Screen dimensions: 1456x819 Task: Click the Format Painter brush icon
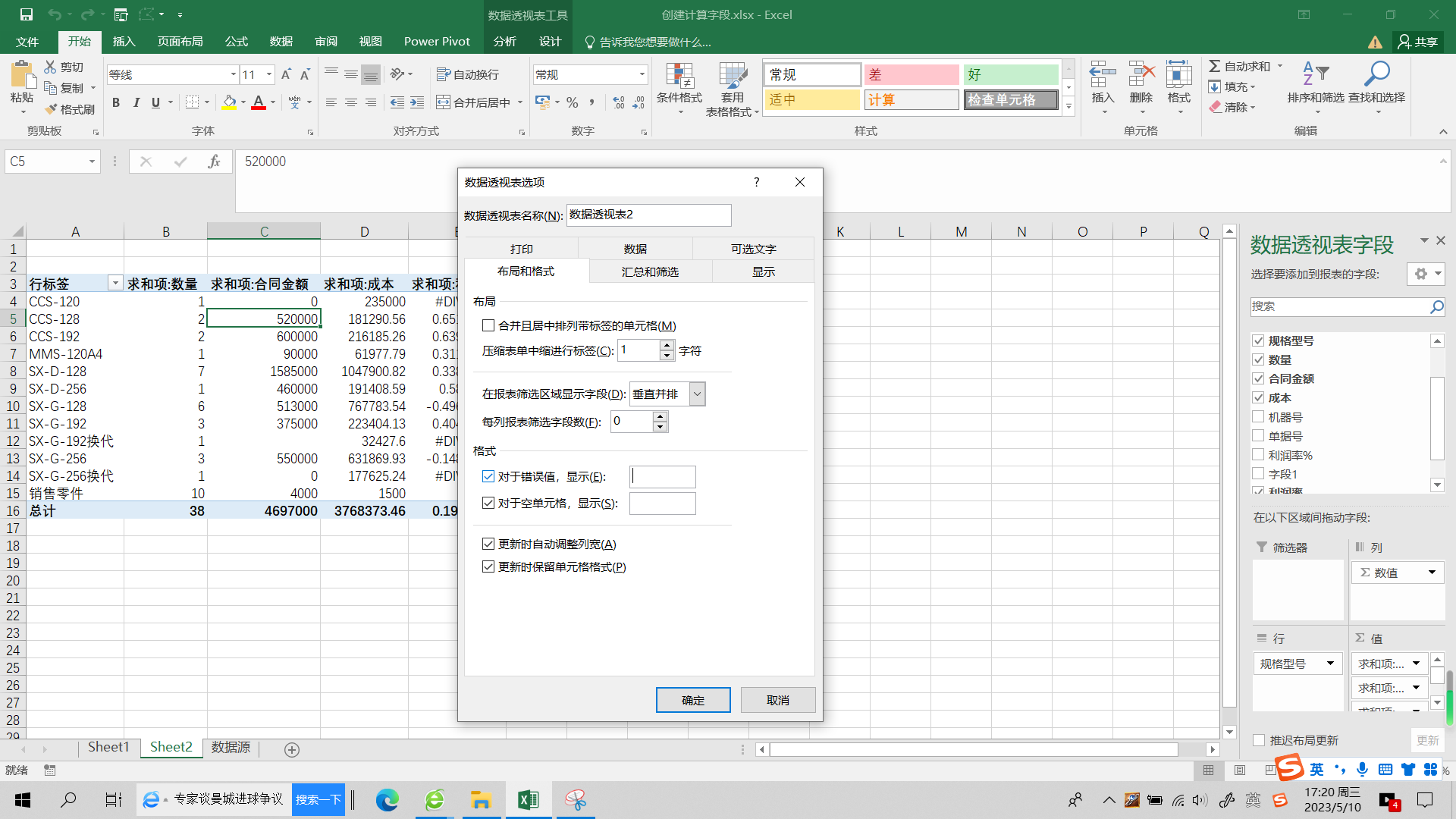click(x=51, y=109)
